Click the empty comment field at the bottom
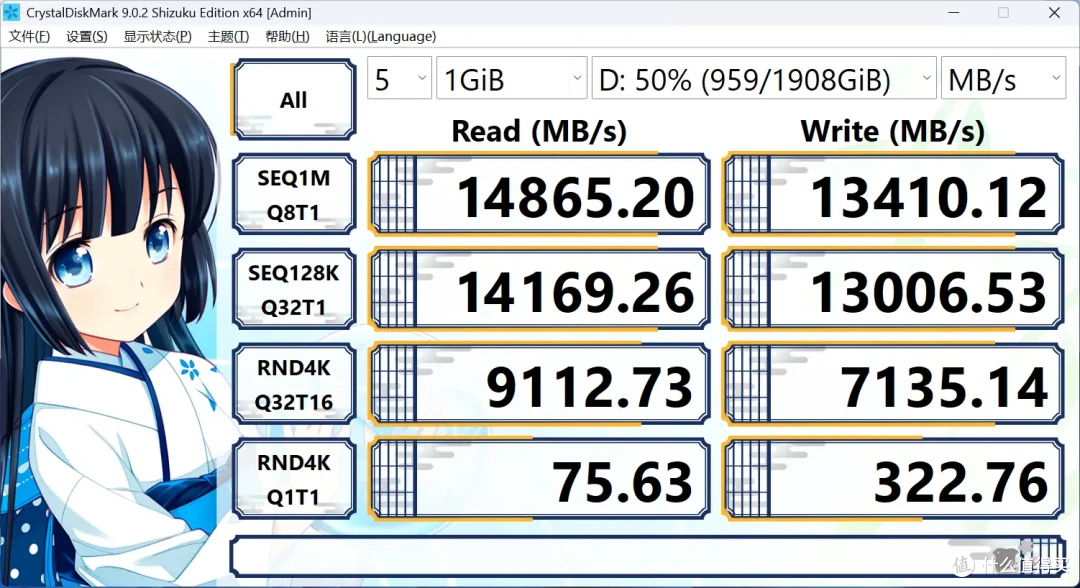Screen dimensions: 1080x588 [647, 556]
